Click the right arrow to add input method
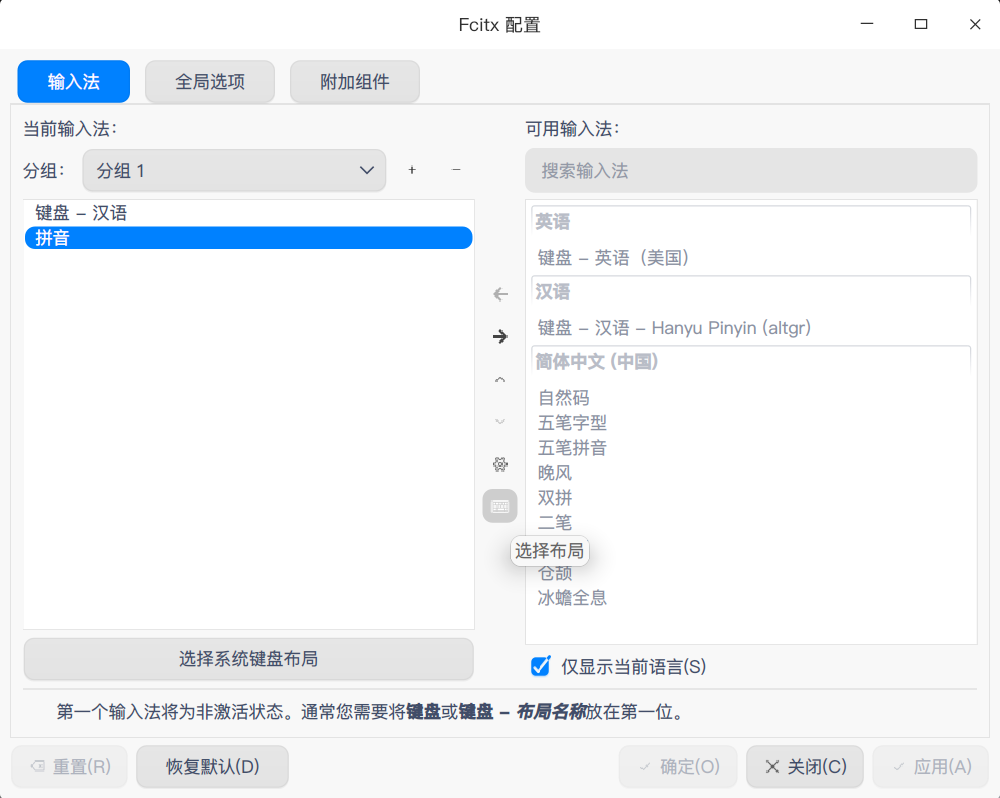This screenshot has width=1000, height=798. (x=499, y=336)
